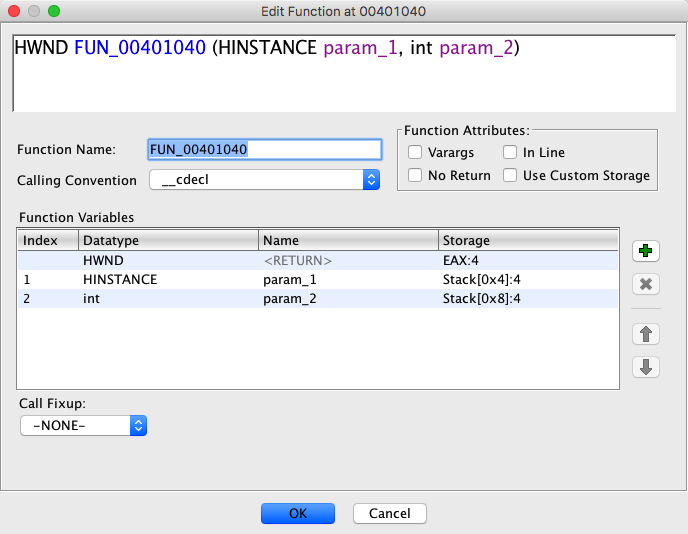Viewport: 688px width, 534px height.
Task: Click the green plus add parameter icon
Action: (x=646, y=252)
